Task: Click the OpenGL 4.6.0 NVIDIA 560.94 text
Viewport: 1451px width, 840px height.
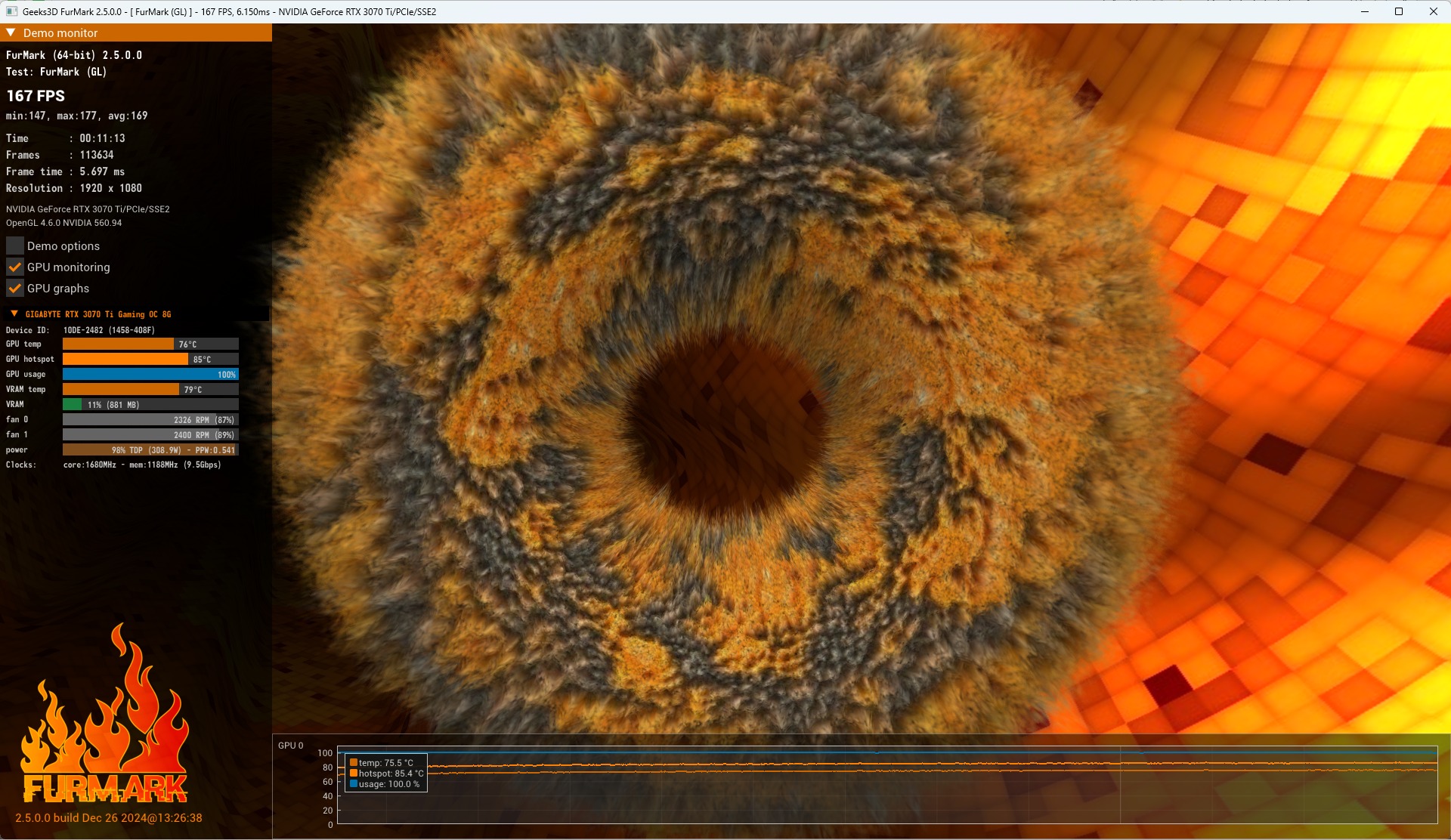Action: click(63, 223)
